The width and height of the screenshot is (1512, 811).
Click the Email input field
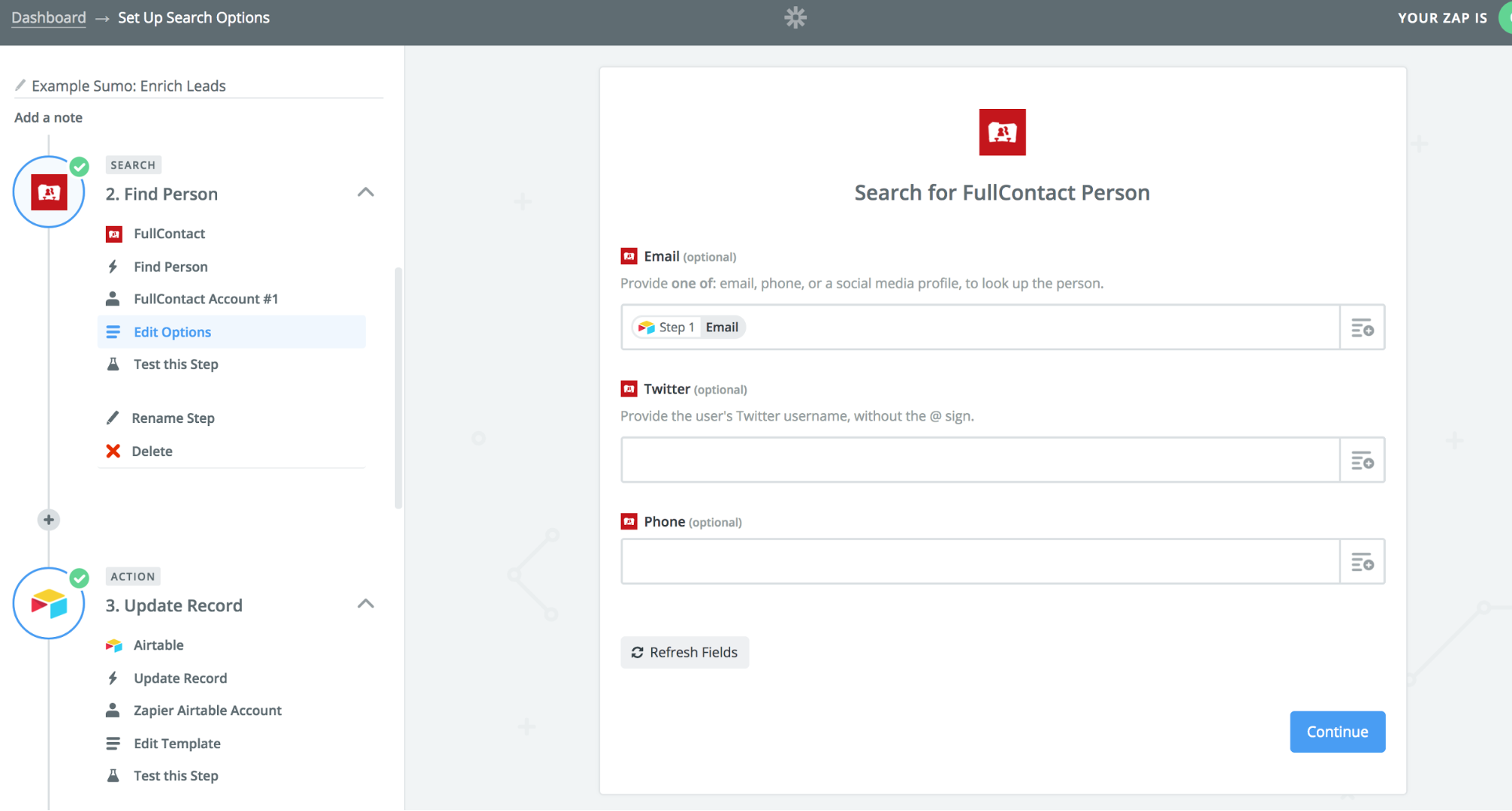980,328
